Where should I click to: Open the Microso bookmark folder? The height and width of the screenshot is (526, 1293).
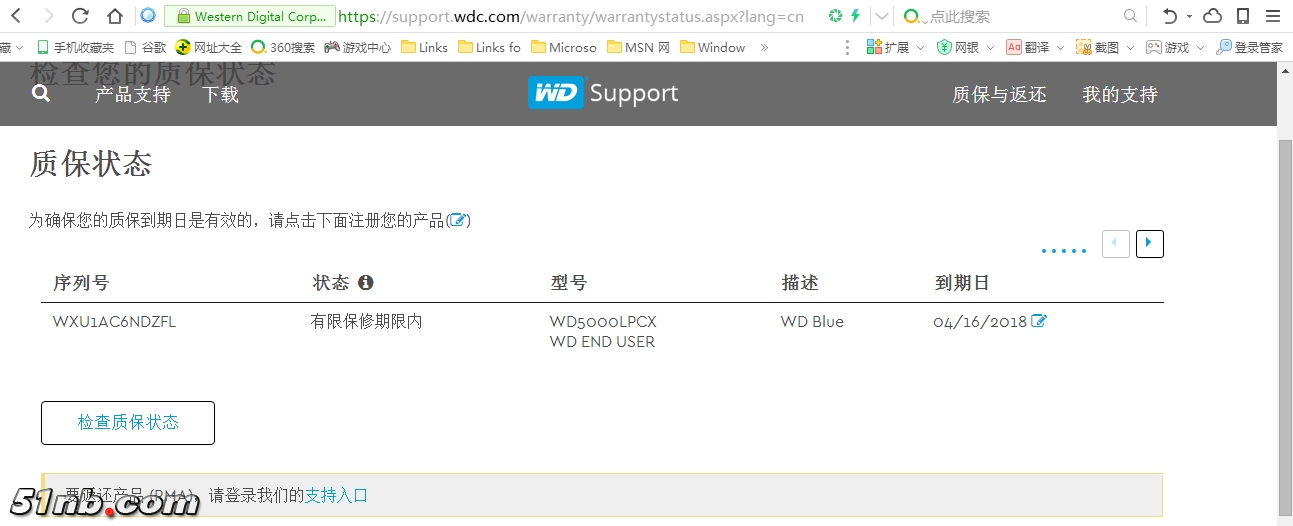563,47
